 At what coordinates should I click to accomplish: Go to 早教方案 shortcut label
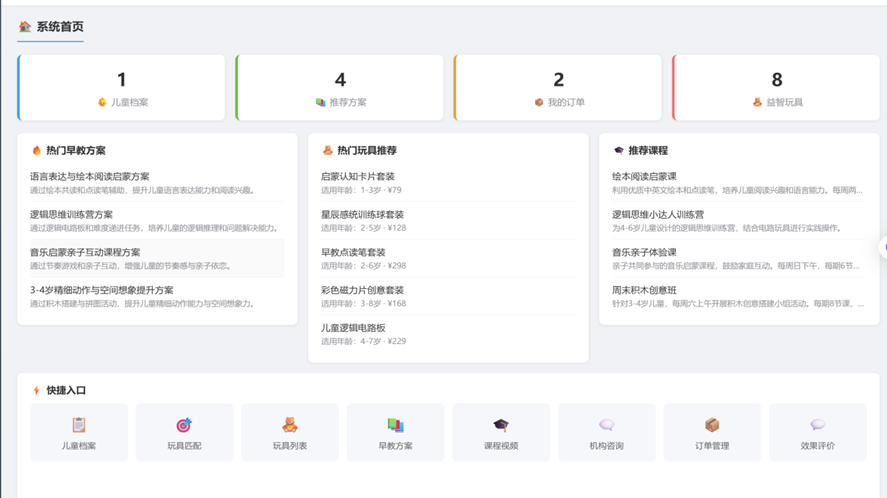click(395, 446)
